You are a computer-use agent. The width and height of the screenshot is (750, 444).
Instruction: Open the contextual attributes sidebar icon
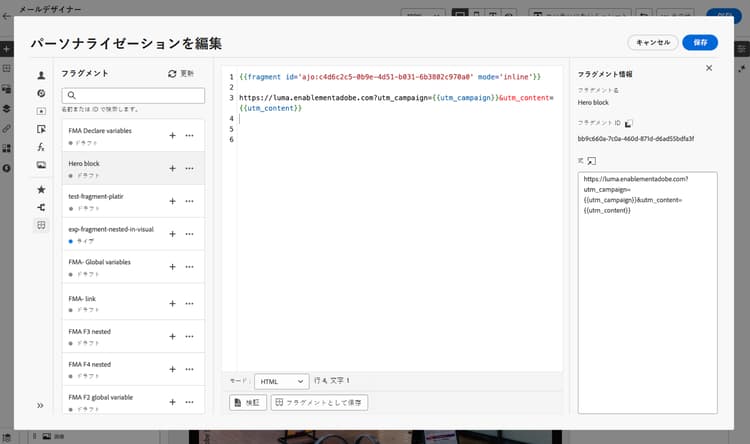41,207
